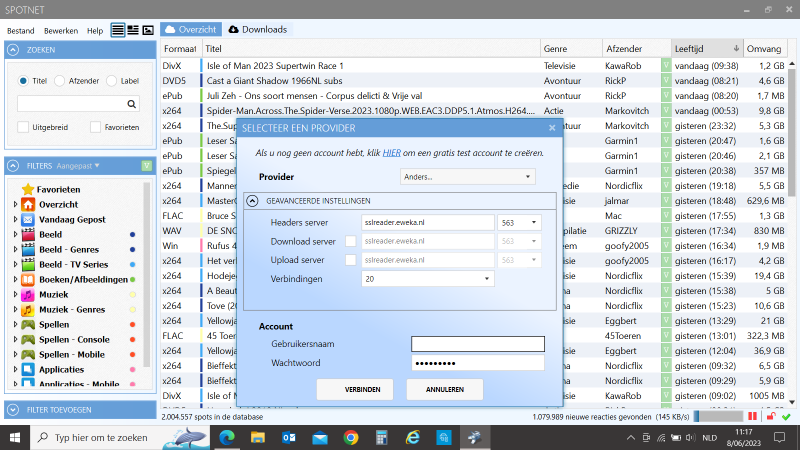
Task: Click the Favorieten star filter
Action: [58, 189]
